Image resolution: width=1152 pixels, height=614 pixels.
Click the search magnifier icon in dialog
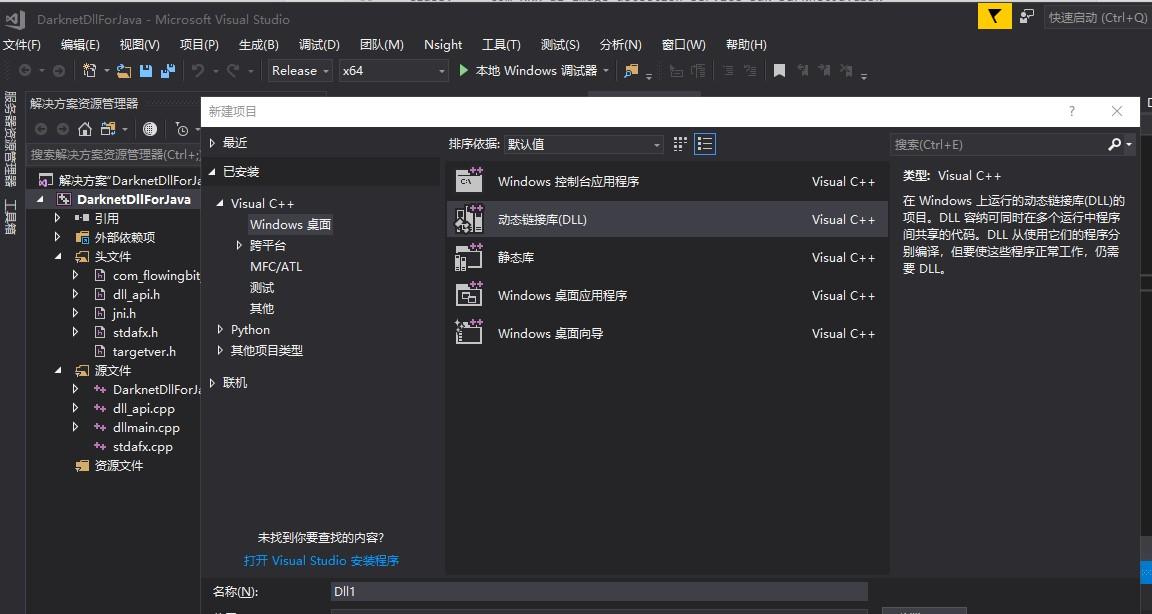(1115, 145)
